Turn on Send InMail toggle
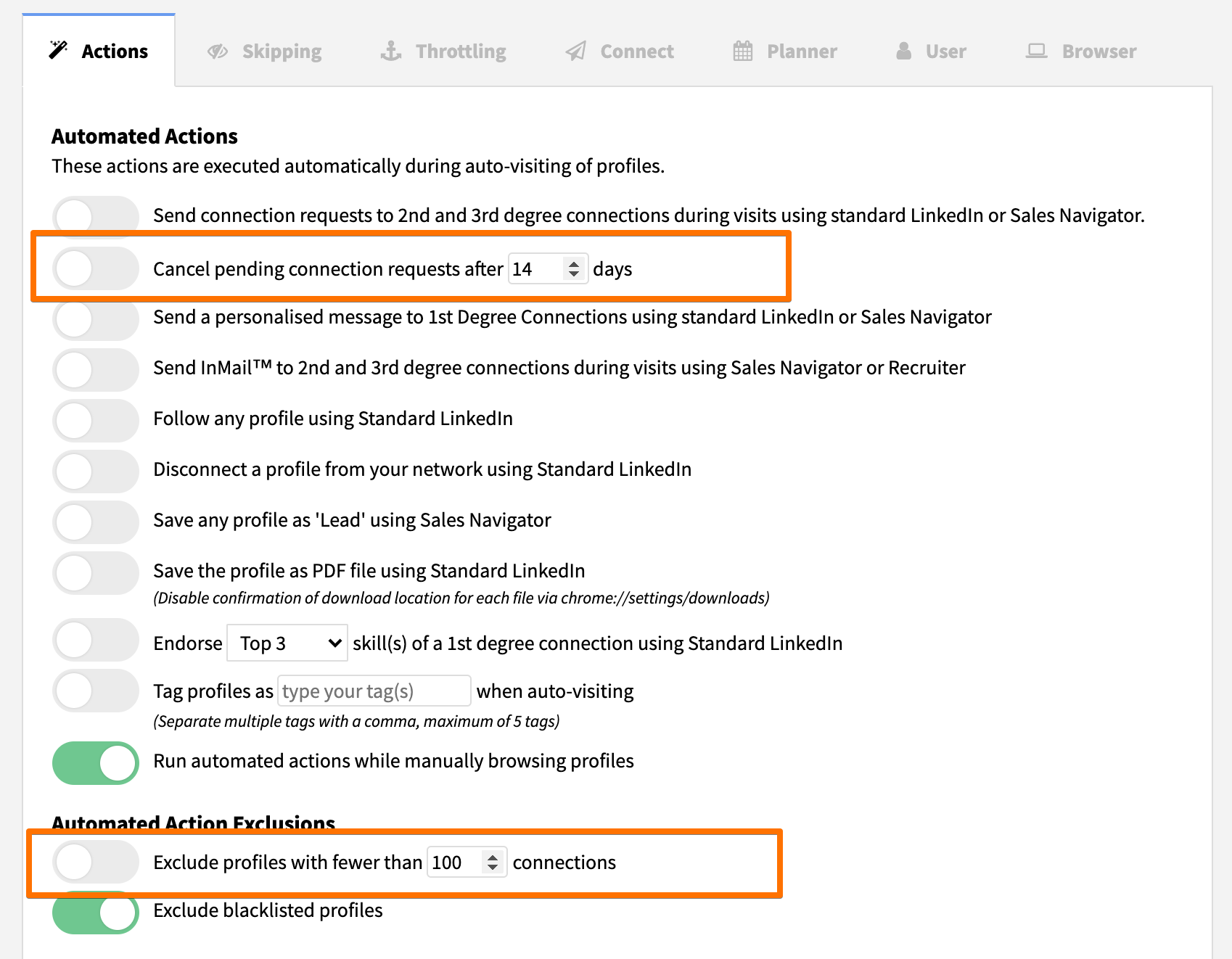 pos(95,370)
